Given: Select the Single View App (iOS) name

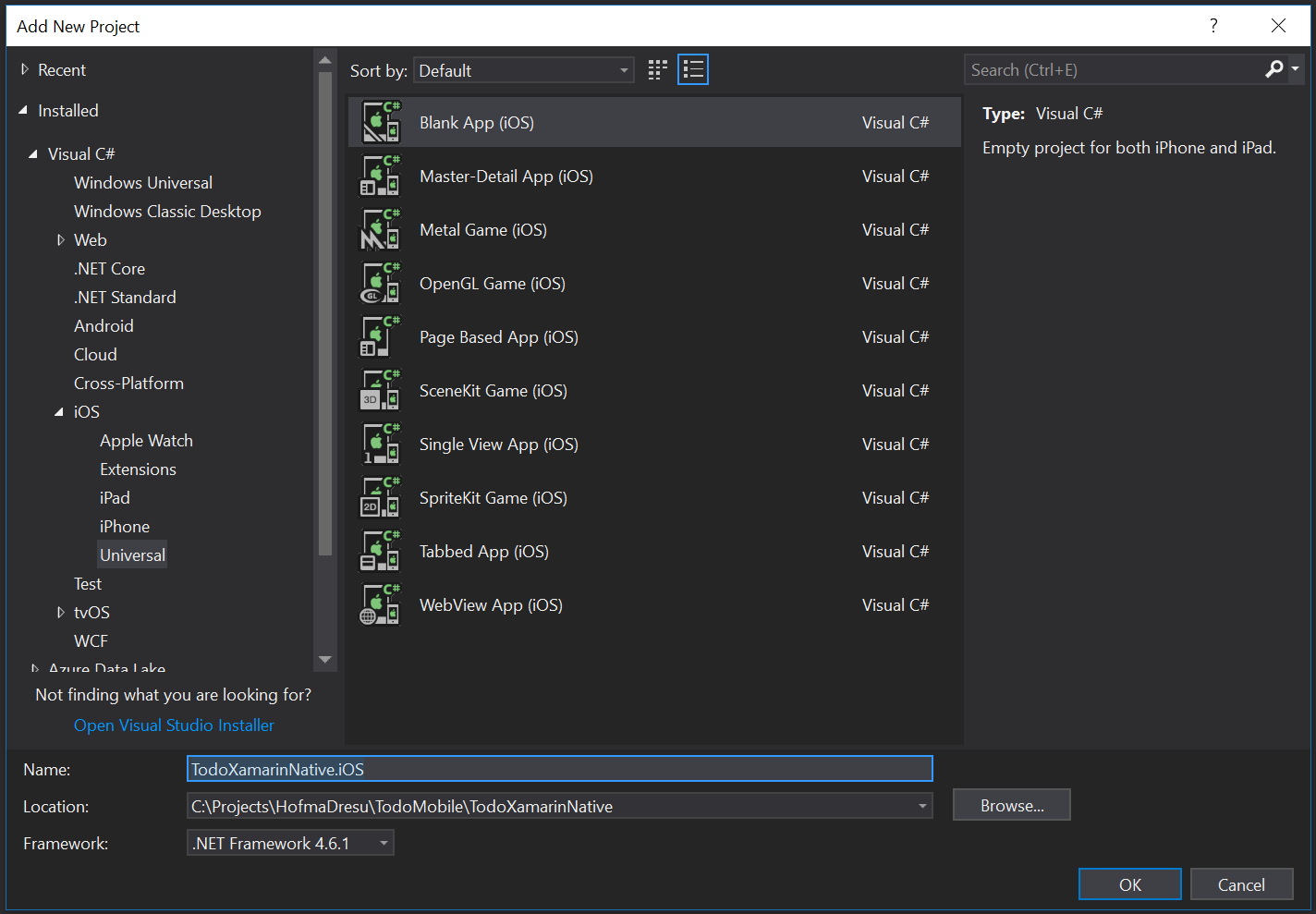Looking at the screenshot, I should tap(499, 445).
